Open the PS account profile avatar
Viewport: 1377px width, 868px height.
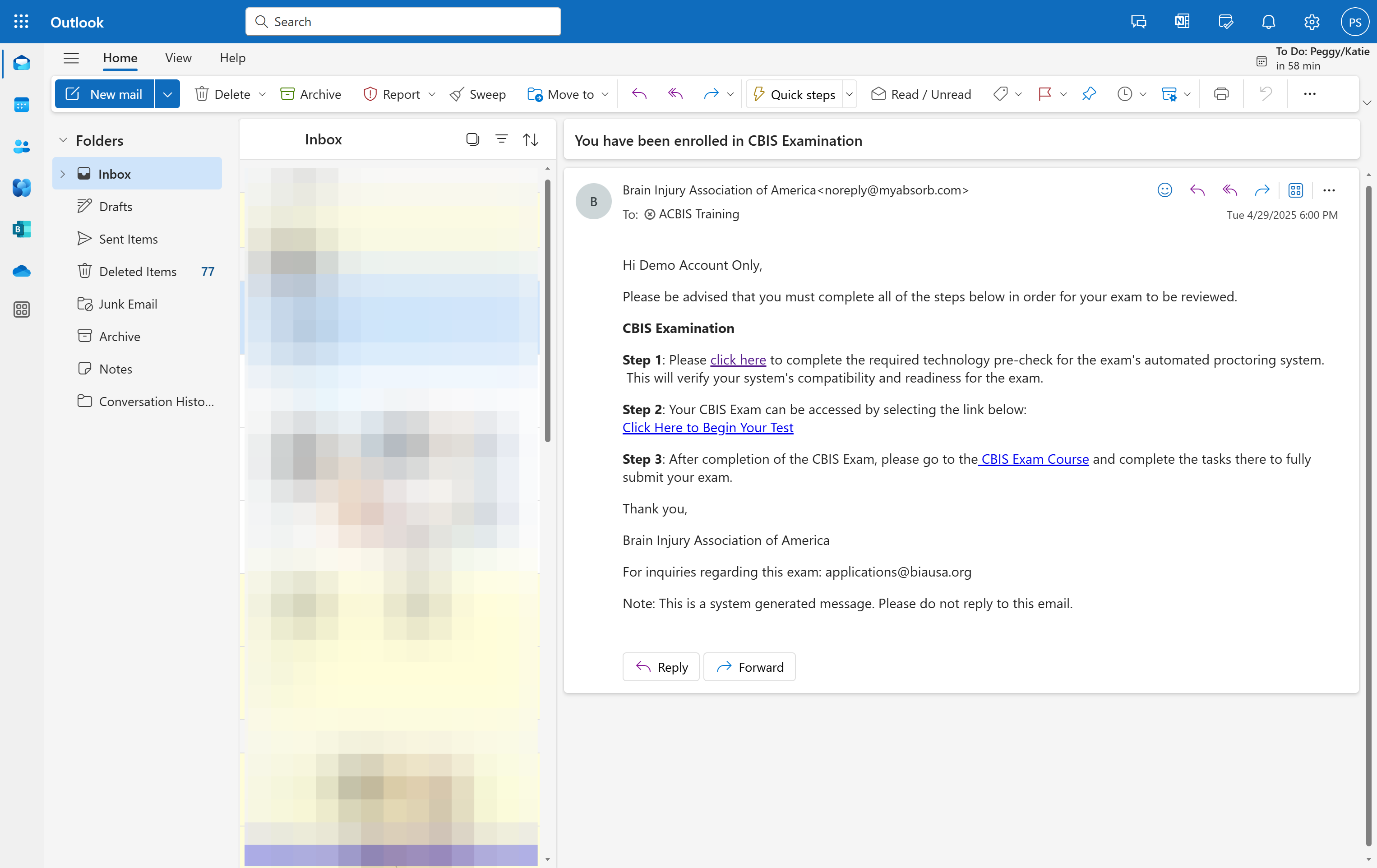coord(1355,22)
